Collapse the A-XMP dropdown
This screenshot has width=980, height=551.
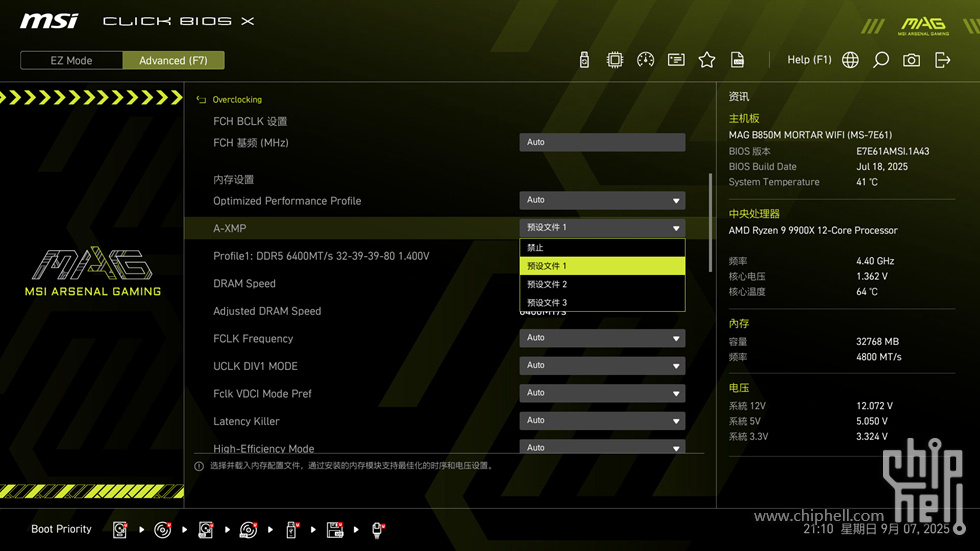click(x=602, y=228)
